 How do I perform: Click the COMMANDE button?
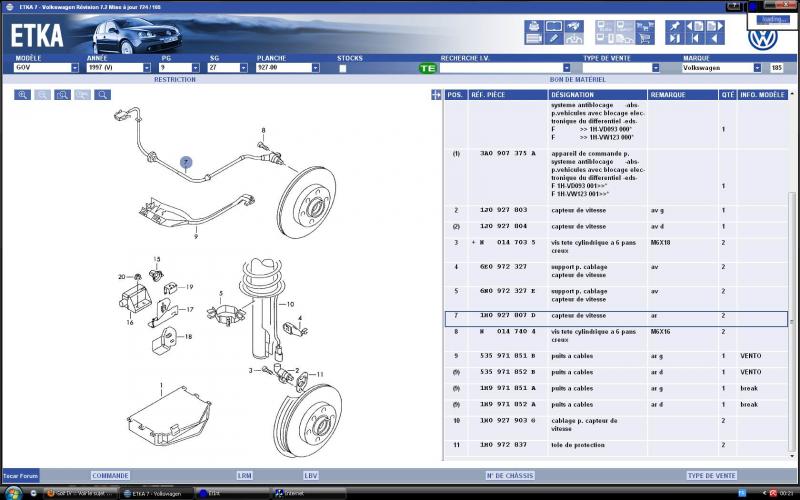(x=110, y=476)
